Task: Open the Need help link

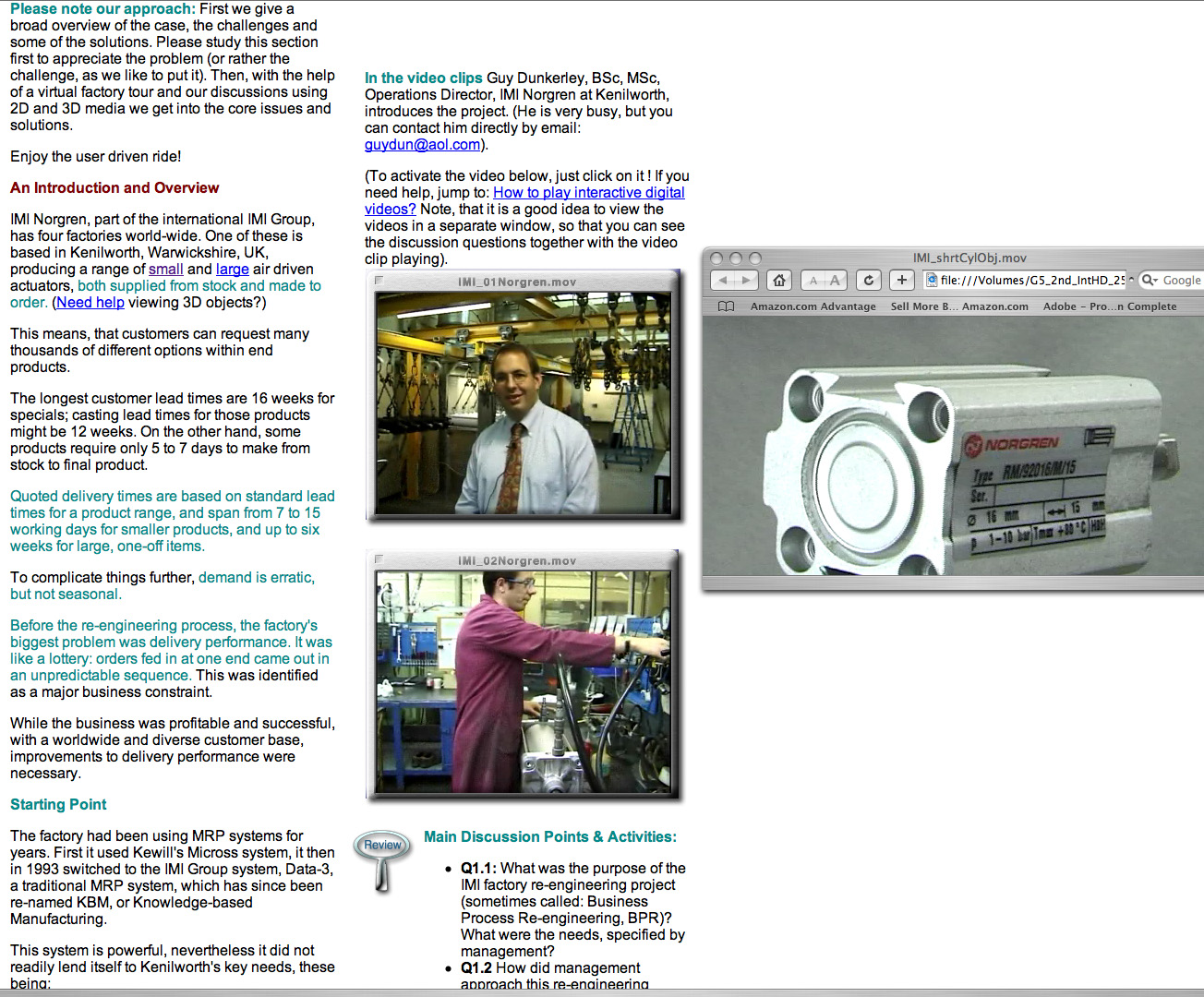Action: click(x=90, y=302)
